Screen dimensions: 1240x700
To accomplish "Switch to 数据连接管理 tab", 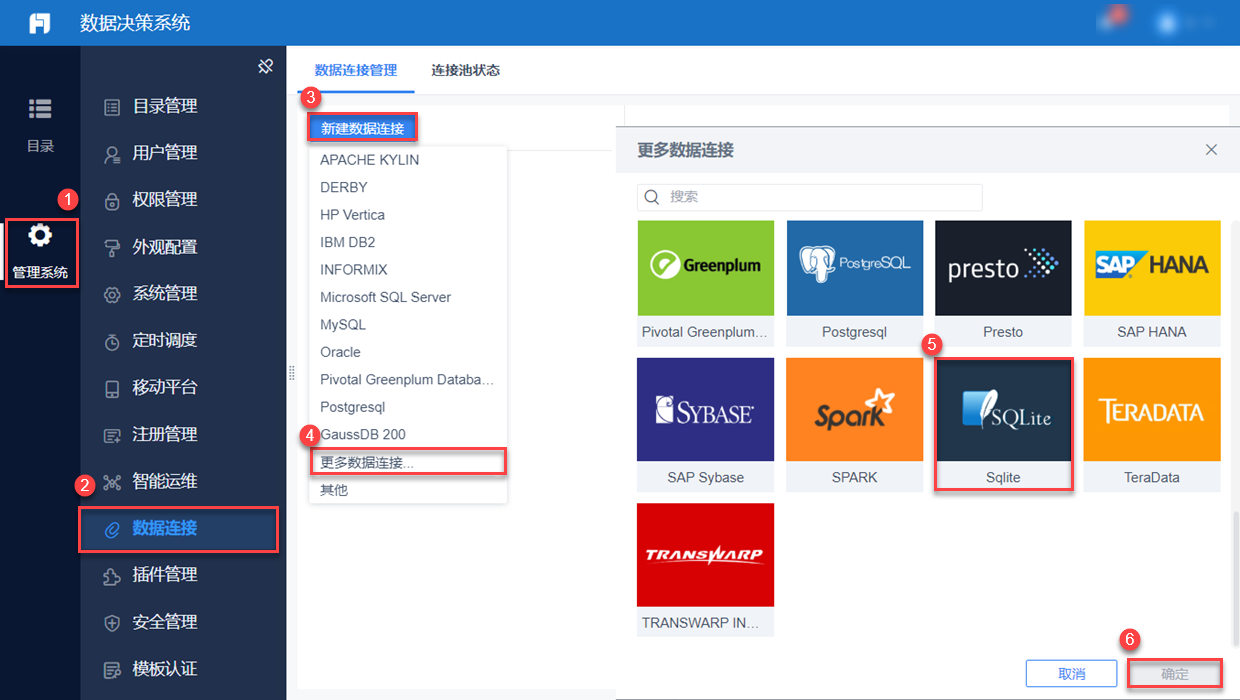I will pyautogui.click(x=356, y=70).
